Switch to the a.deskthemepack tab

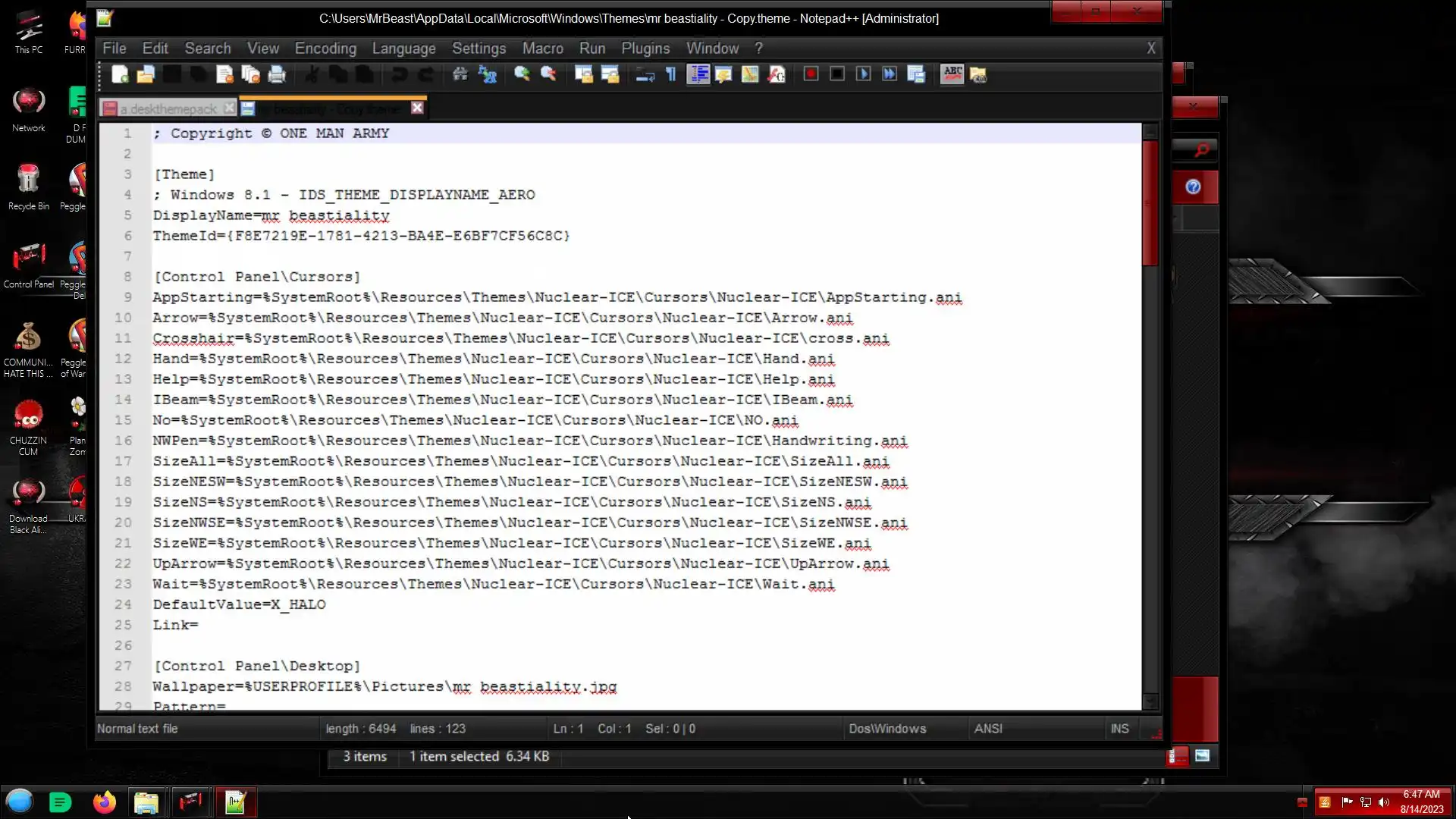point(168,109)
